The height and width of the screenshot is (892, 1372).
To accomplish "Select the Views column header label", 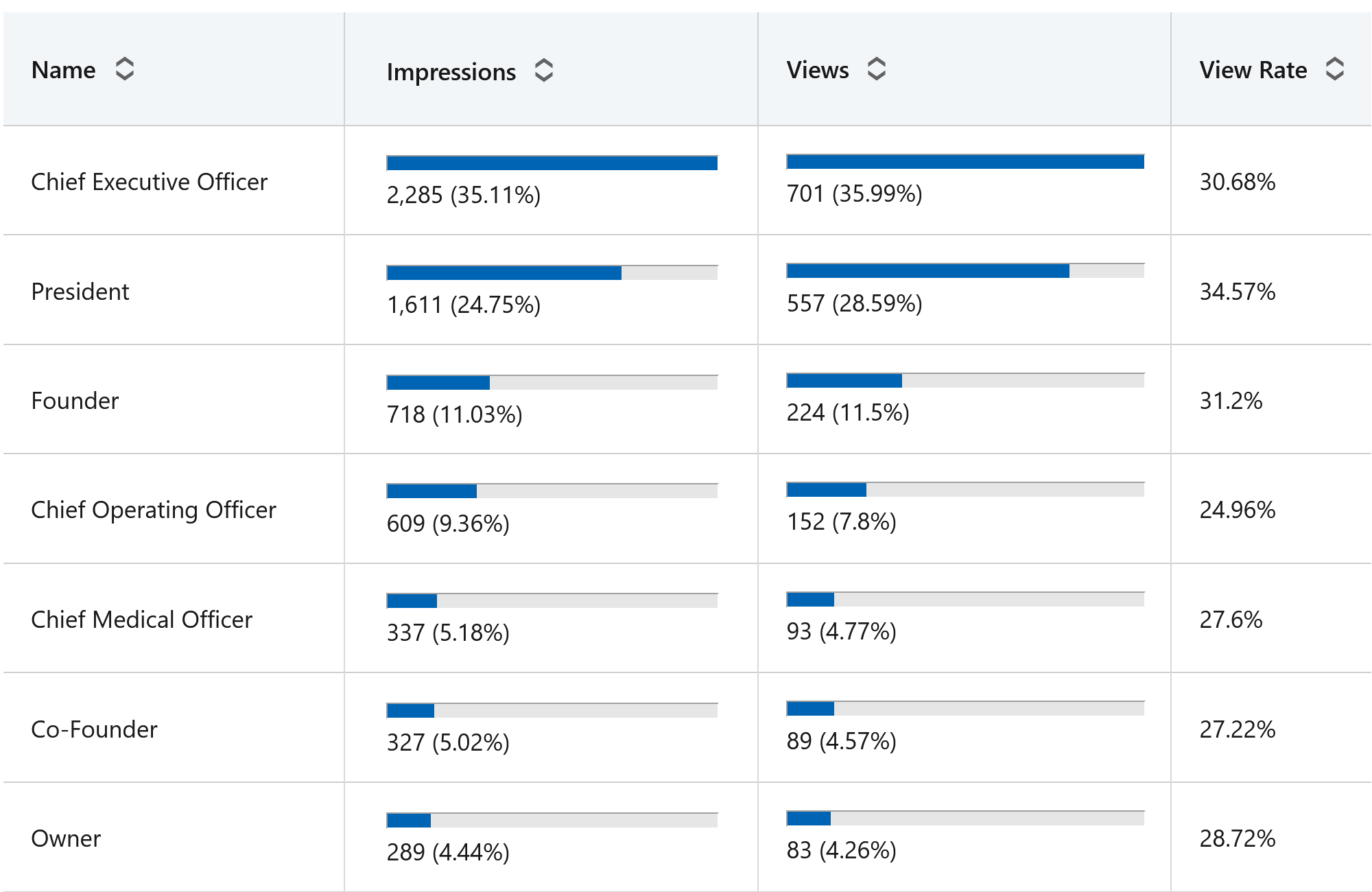I will point(817,70).
